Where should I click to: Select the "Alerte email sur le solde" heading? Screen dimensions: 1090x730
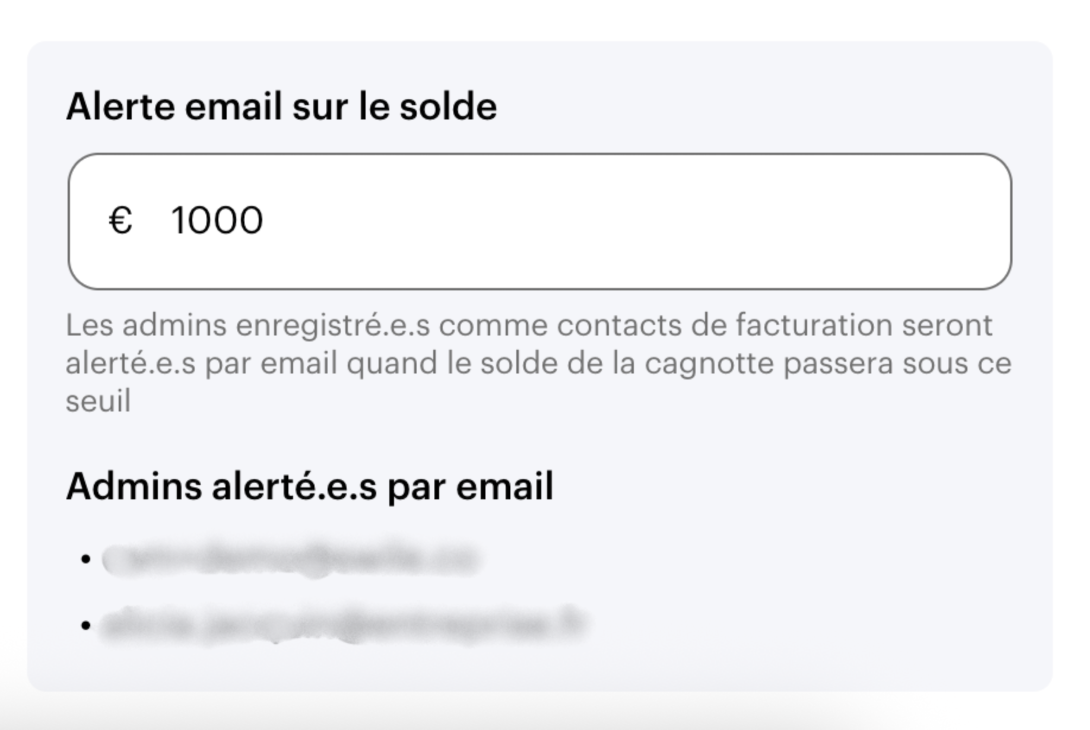click(281, 106)
